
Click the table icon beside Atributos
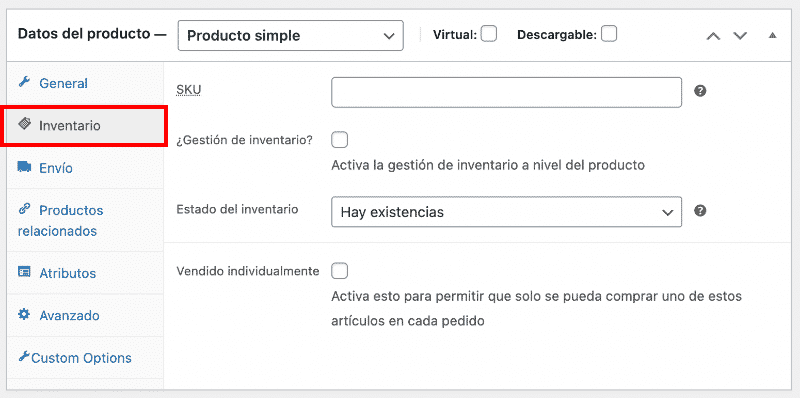click(x=24, y=272)
